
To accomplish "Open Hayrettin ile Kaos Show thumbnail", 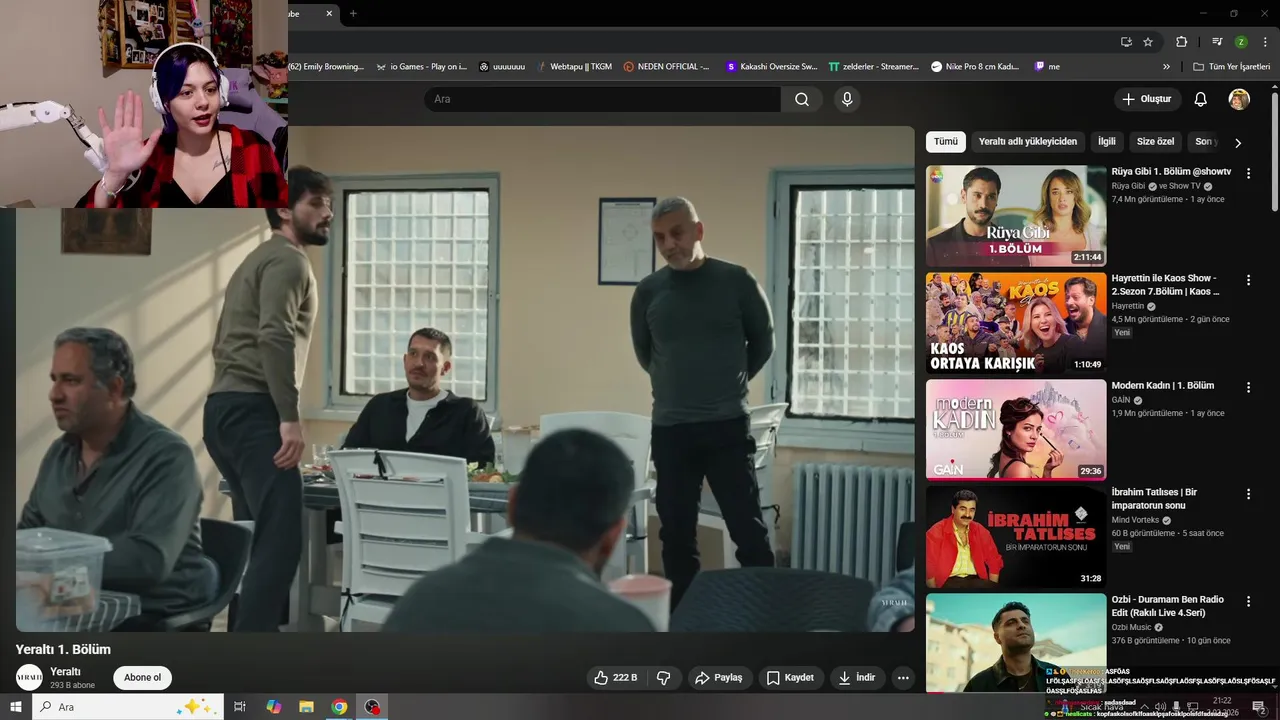I will click(x=1016, y=323).
